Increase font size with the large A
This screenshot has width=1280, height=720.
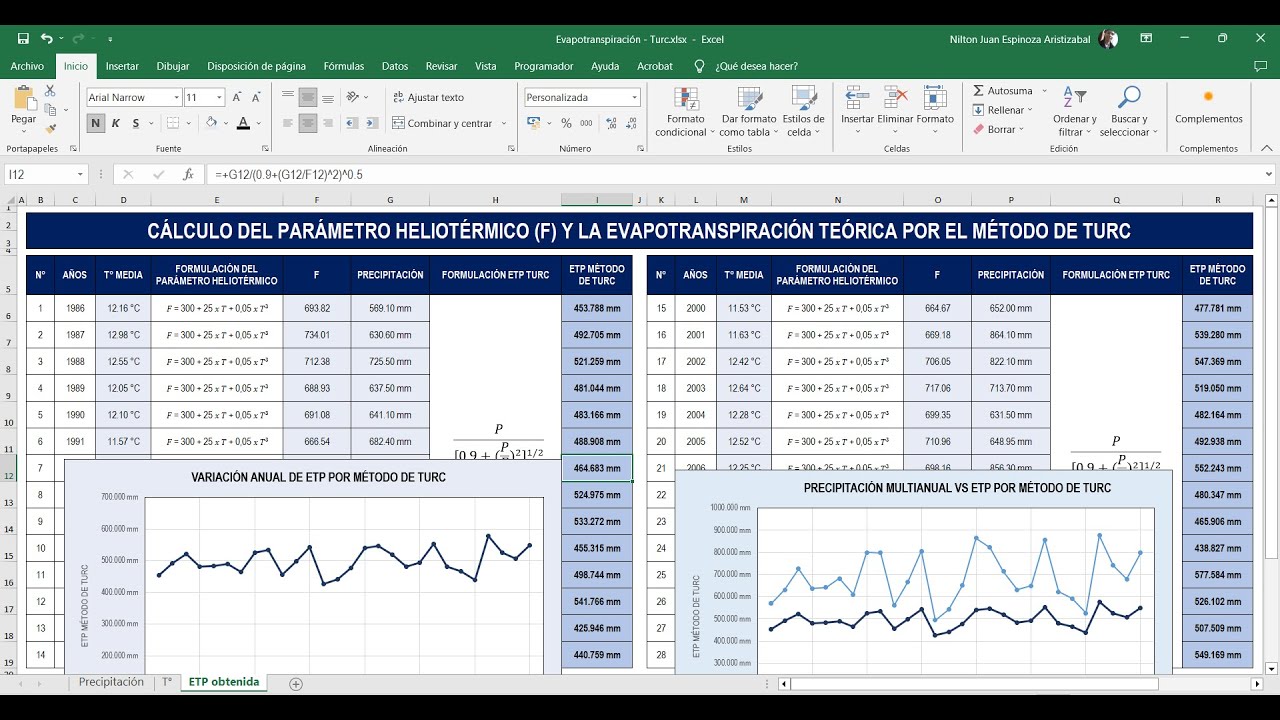click(x=237, y=97)
